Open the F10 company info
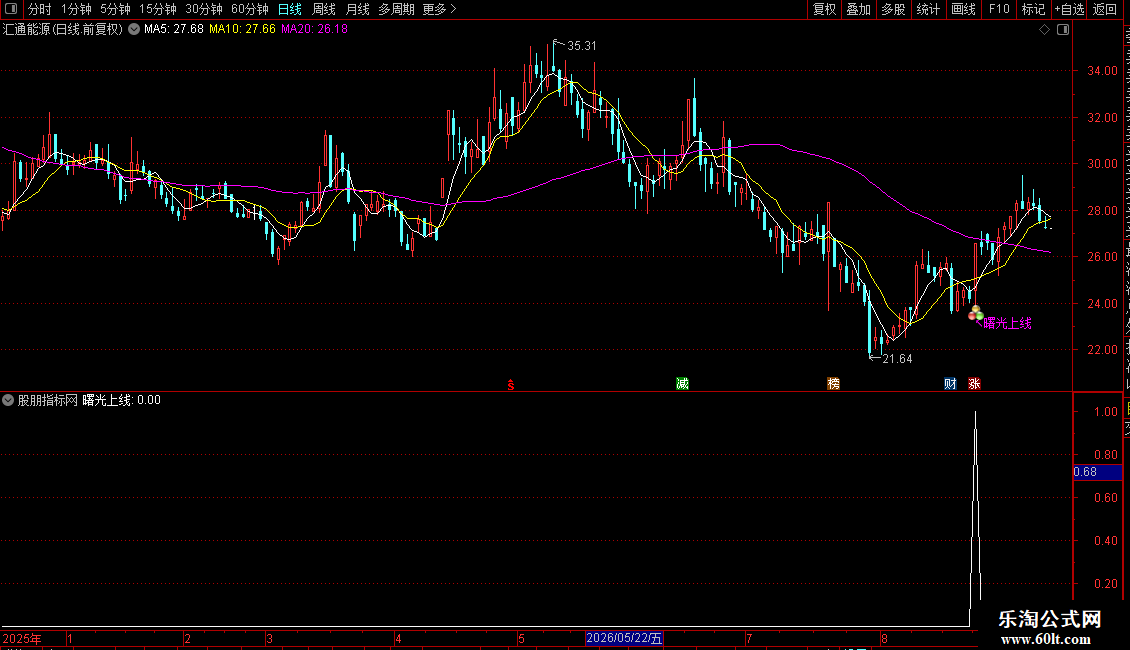 point(999,9)
